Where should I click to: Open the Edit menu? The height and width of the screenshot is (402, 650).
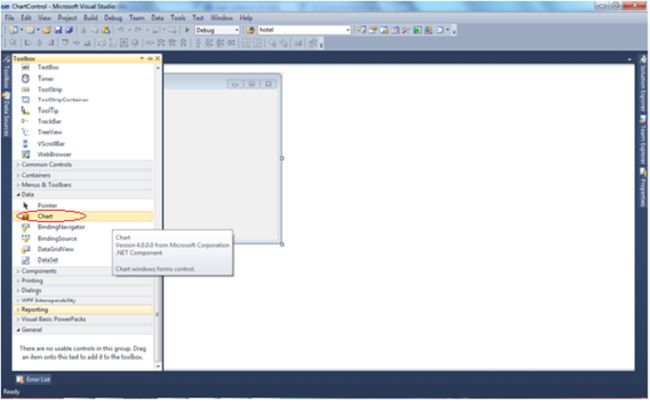(x=26, y=18)
